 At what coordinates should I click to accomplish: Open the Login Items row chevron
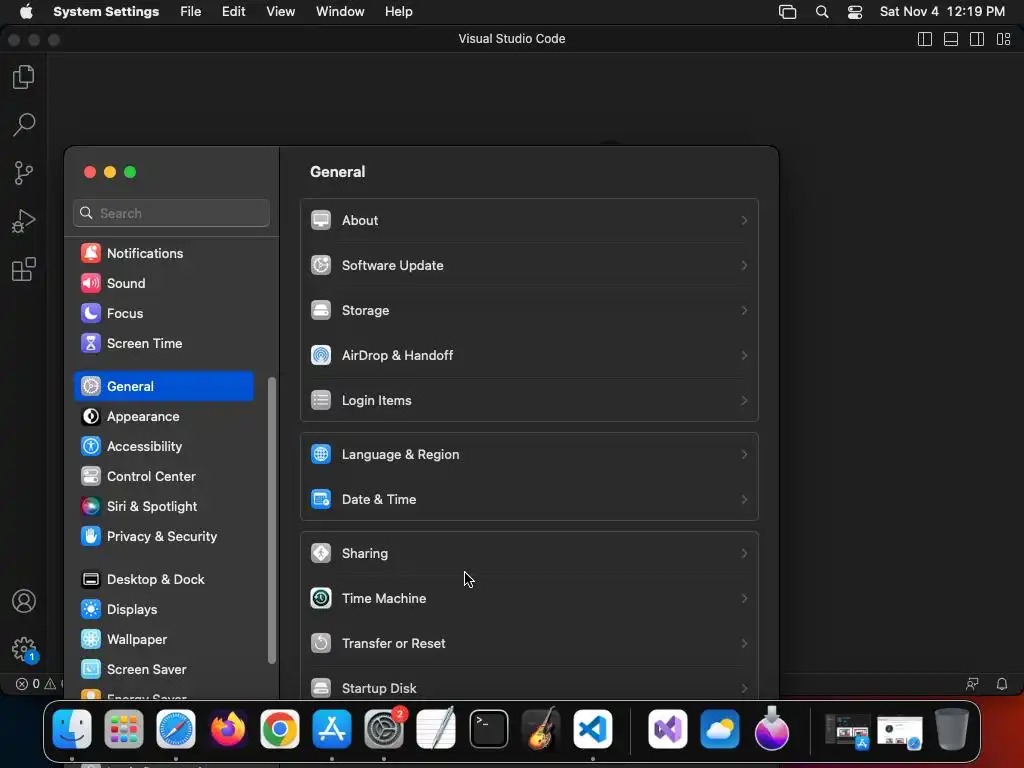[x=744, y=401]
